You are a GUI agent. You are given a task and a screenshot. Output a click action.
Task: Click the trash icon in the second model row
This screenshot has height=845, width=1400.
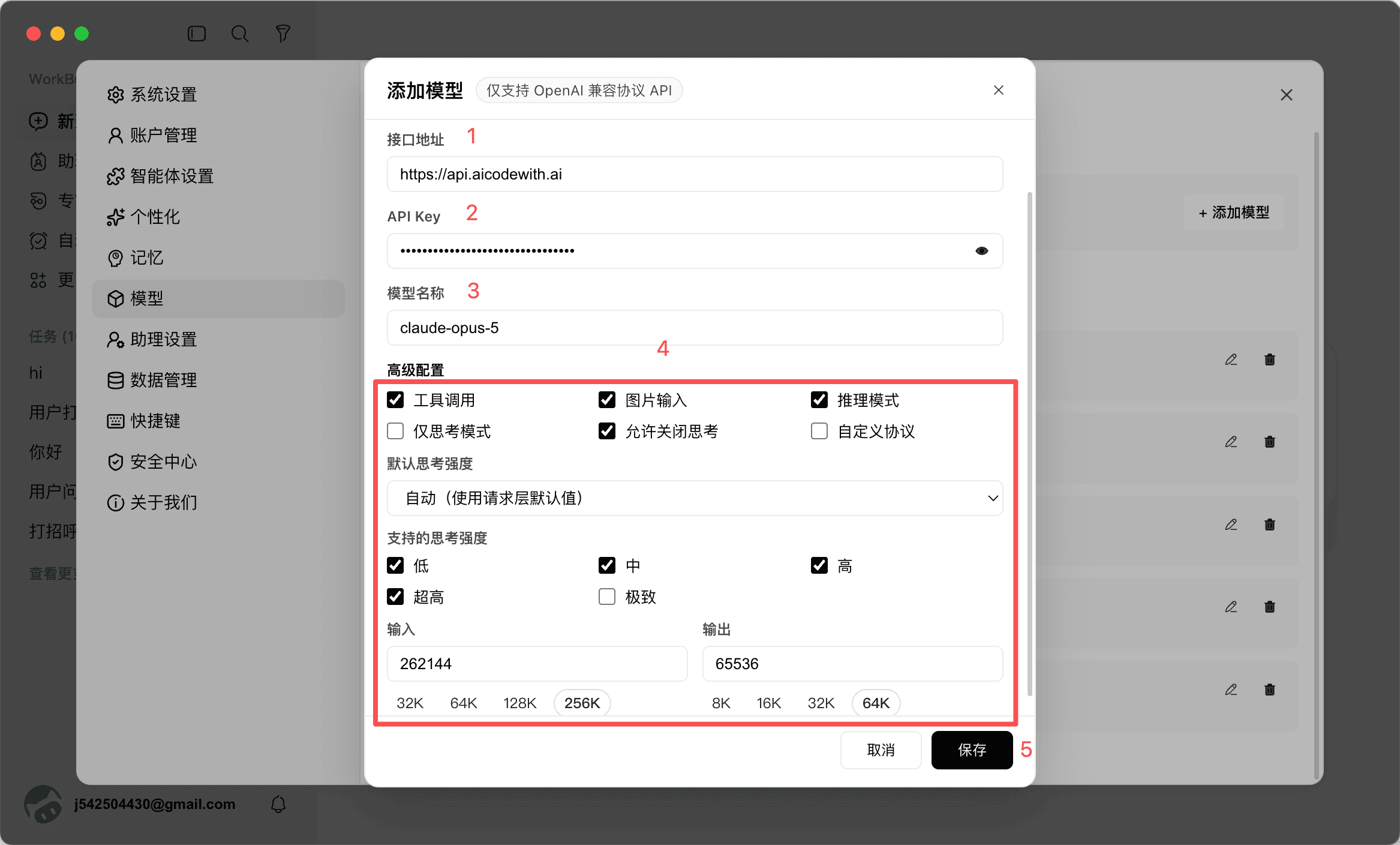click(1270, 442)
